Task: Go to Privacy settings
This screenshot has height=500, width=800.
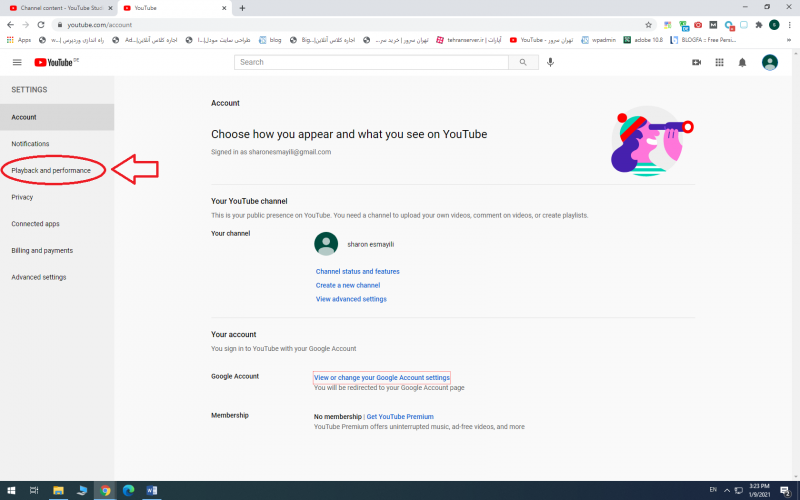Action: 22,197
